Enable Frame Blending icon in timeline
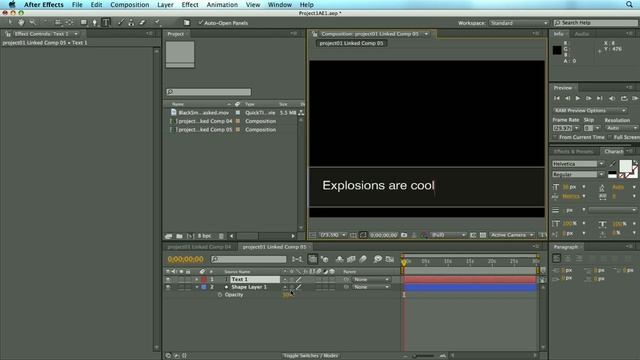Image resolution: width=640 pixels, height=360 pixels. coord(351,259)
